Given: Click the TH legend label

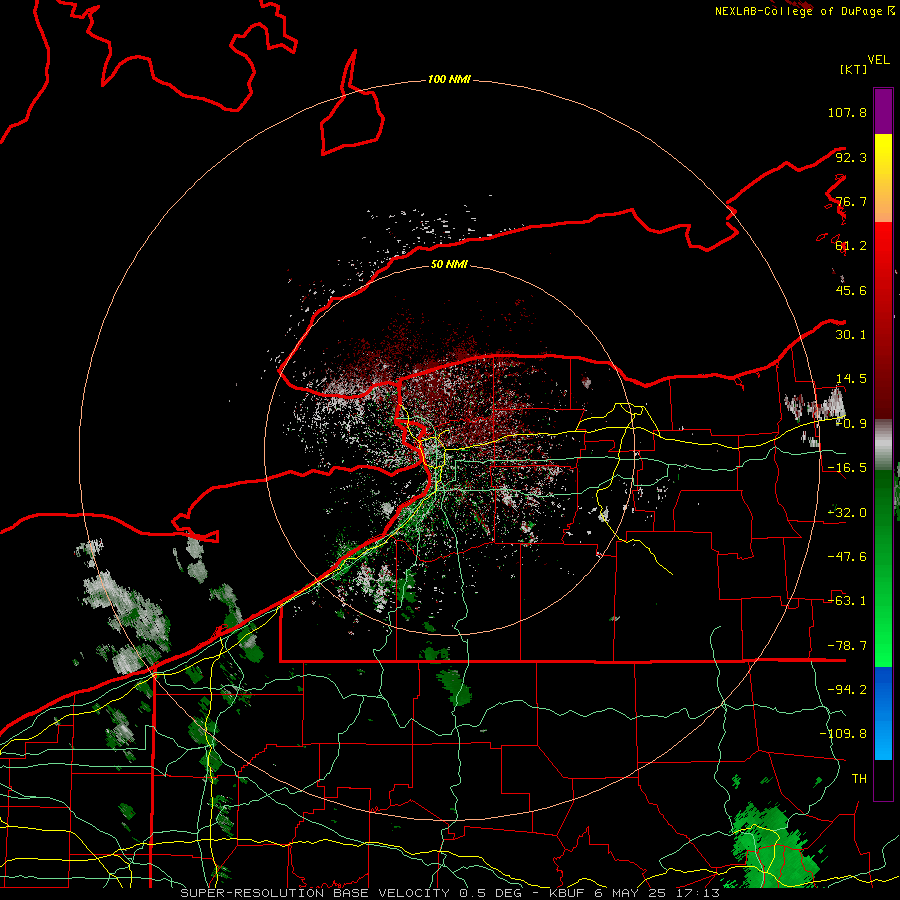Looking at the screenshot, I should (x=859, y=779).
